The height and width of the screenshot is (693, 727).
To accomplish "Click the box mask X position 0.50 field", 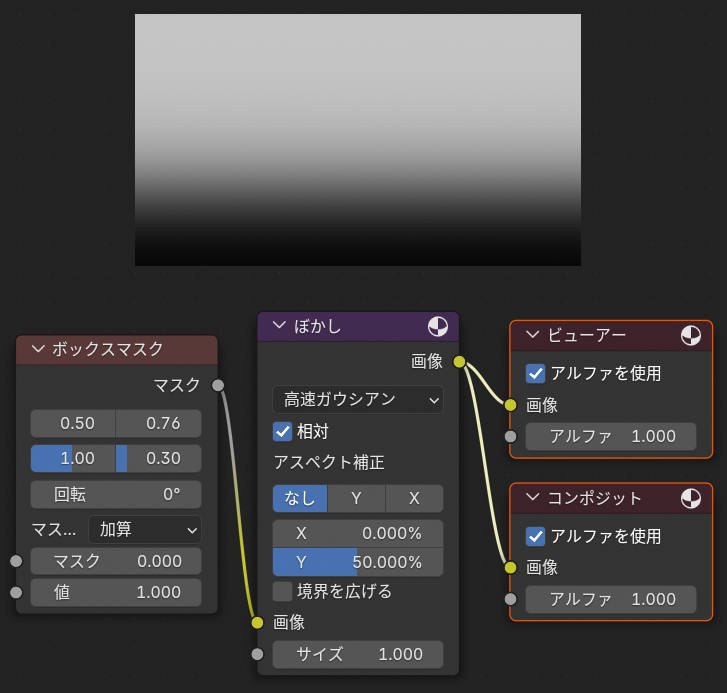I will pos(73,423).
